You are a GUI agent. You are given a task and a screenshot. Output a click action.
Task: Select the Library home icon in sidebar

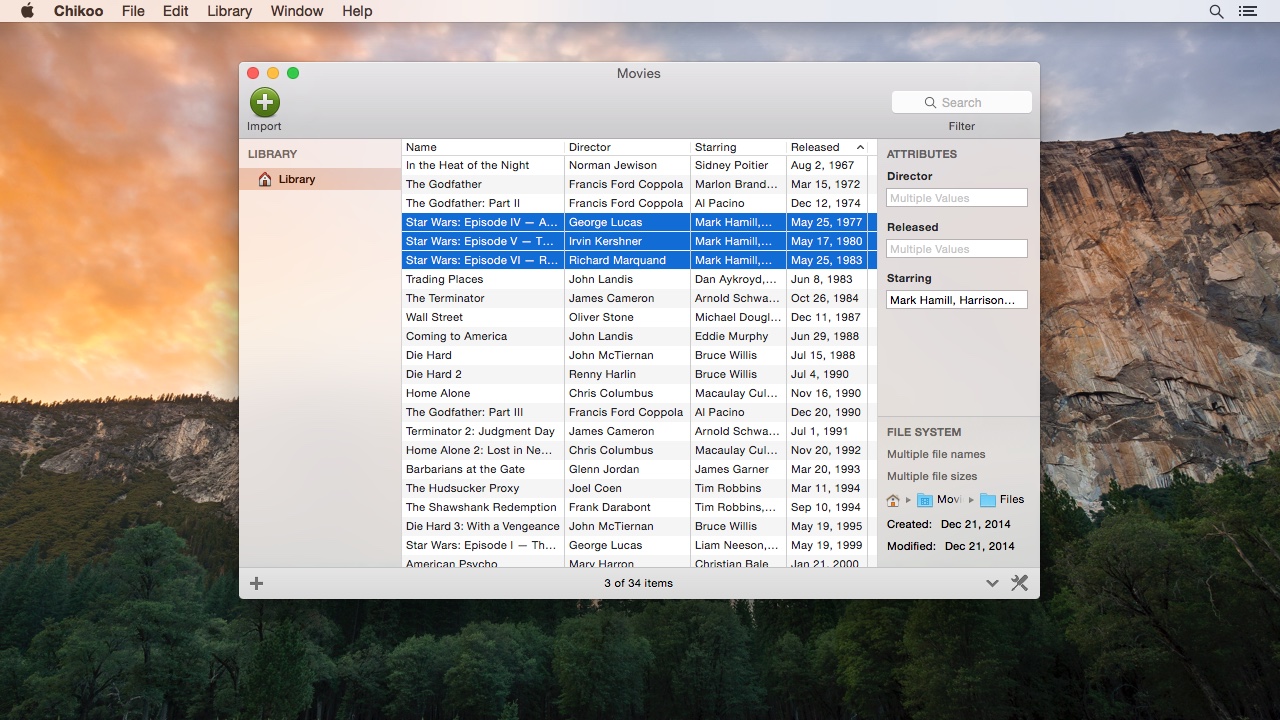click(263, 178)
